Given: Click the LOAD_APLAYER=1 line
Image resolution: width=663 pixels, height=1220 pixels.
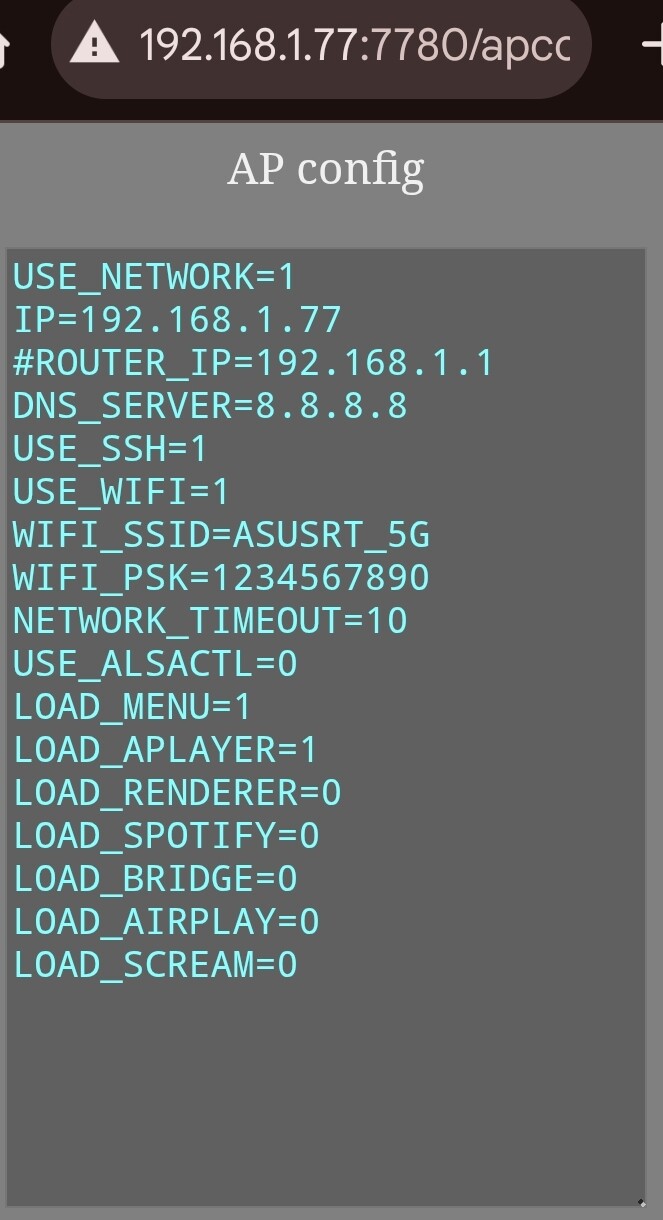Looking at the screenshot, I should (165, 750).
